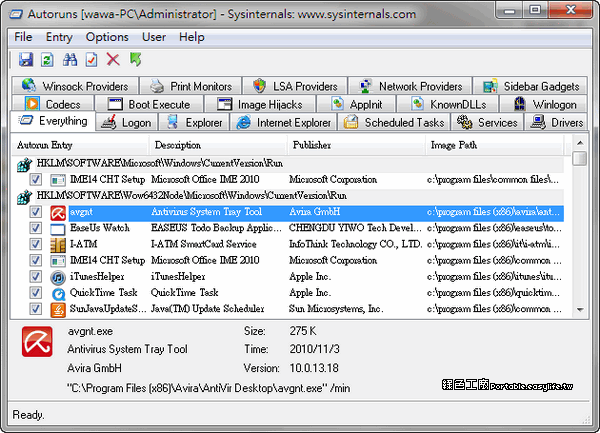Disable the iTunesHelper checkbox
The height and width of the screenshot is (433, 600).
36,276
